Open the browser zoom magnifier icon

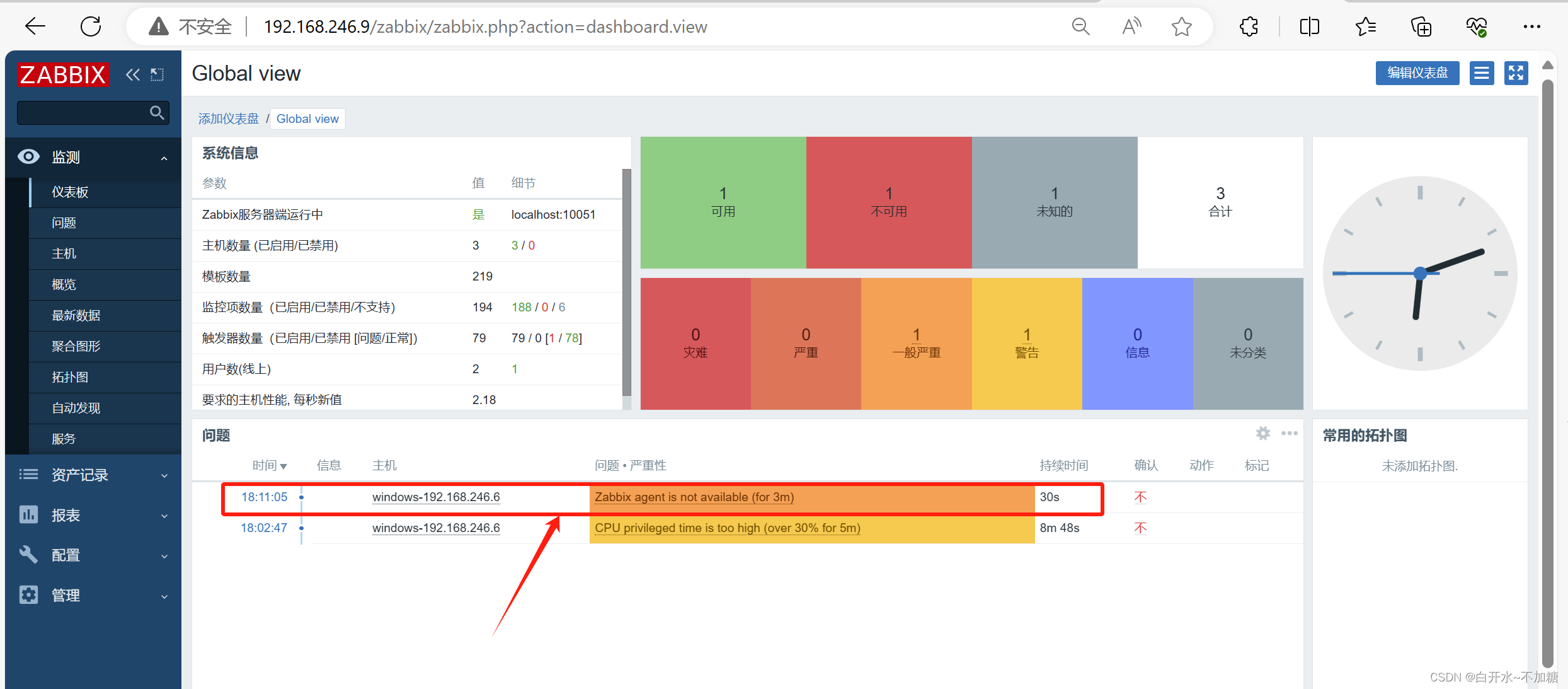coord(1080,26)
